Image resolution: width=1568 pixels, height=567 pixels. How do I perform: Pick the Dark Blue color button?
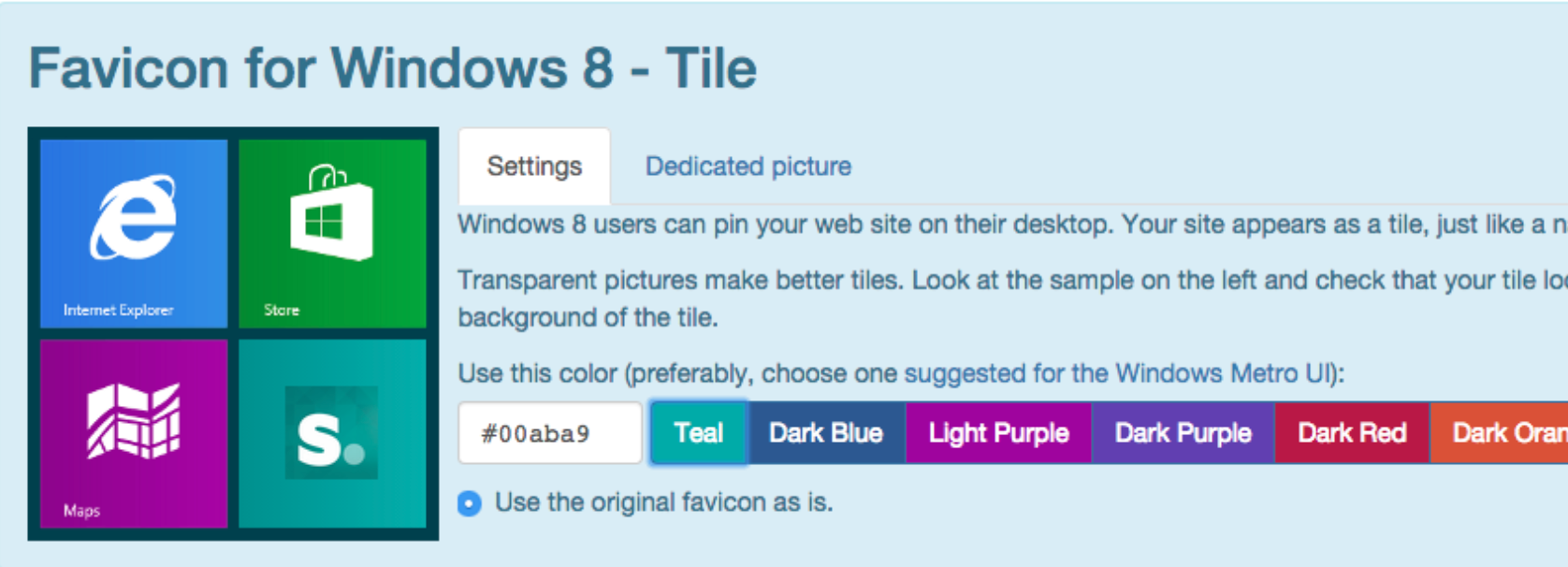[825, 433]
